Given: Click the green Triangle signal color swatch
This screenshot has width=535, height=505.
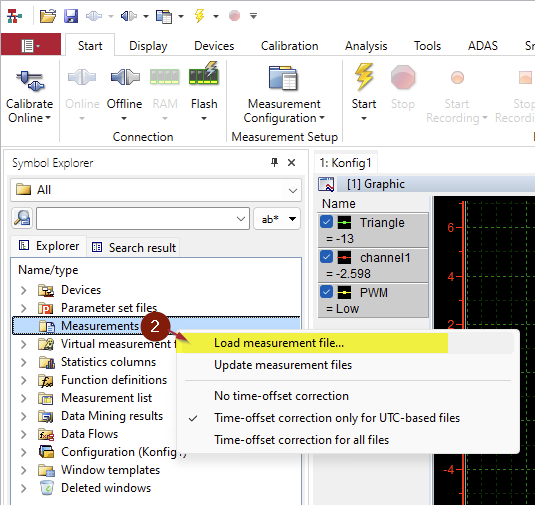Looking at the screenshot, I should click(x=344, y=222).
